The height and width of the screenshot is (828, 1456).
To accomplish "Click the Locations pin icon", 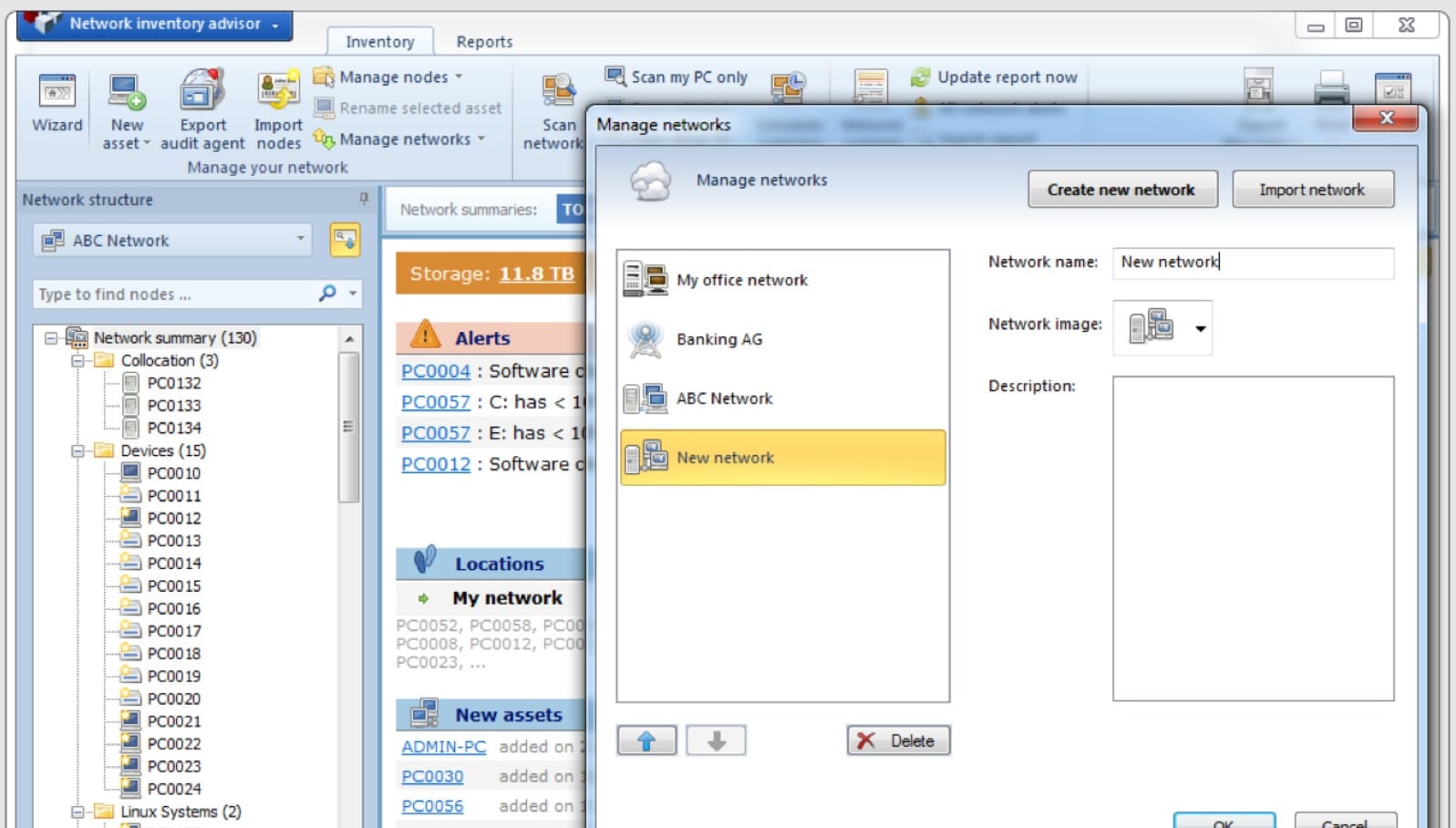I will point(425,560).
